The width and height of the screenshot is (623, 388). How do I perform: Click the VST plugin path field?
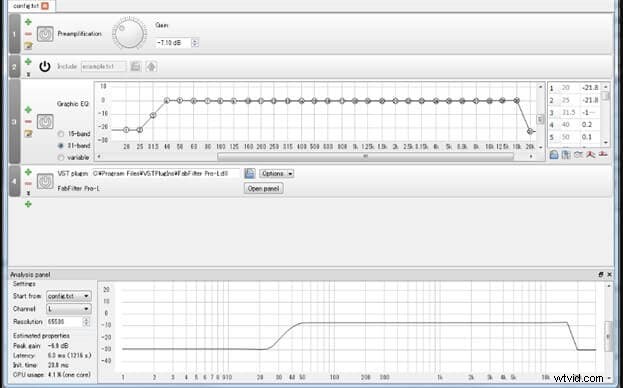coord(166,174)
